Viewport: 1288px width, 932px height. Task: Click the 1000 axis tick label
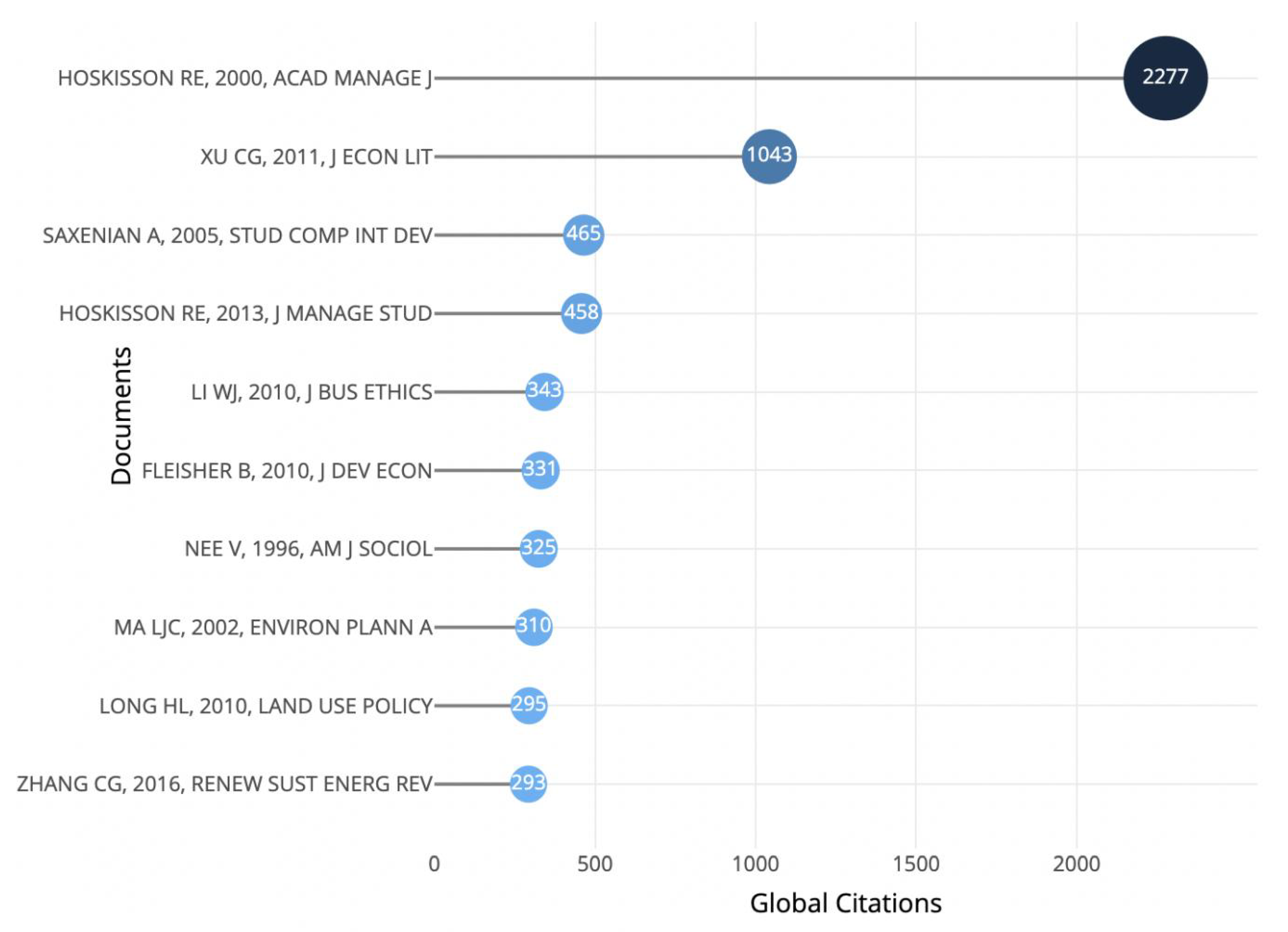click(755, 864)
